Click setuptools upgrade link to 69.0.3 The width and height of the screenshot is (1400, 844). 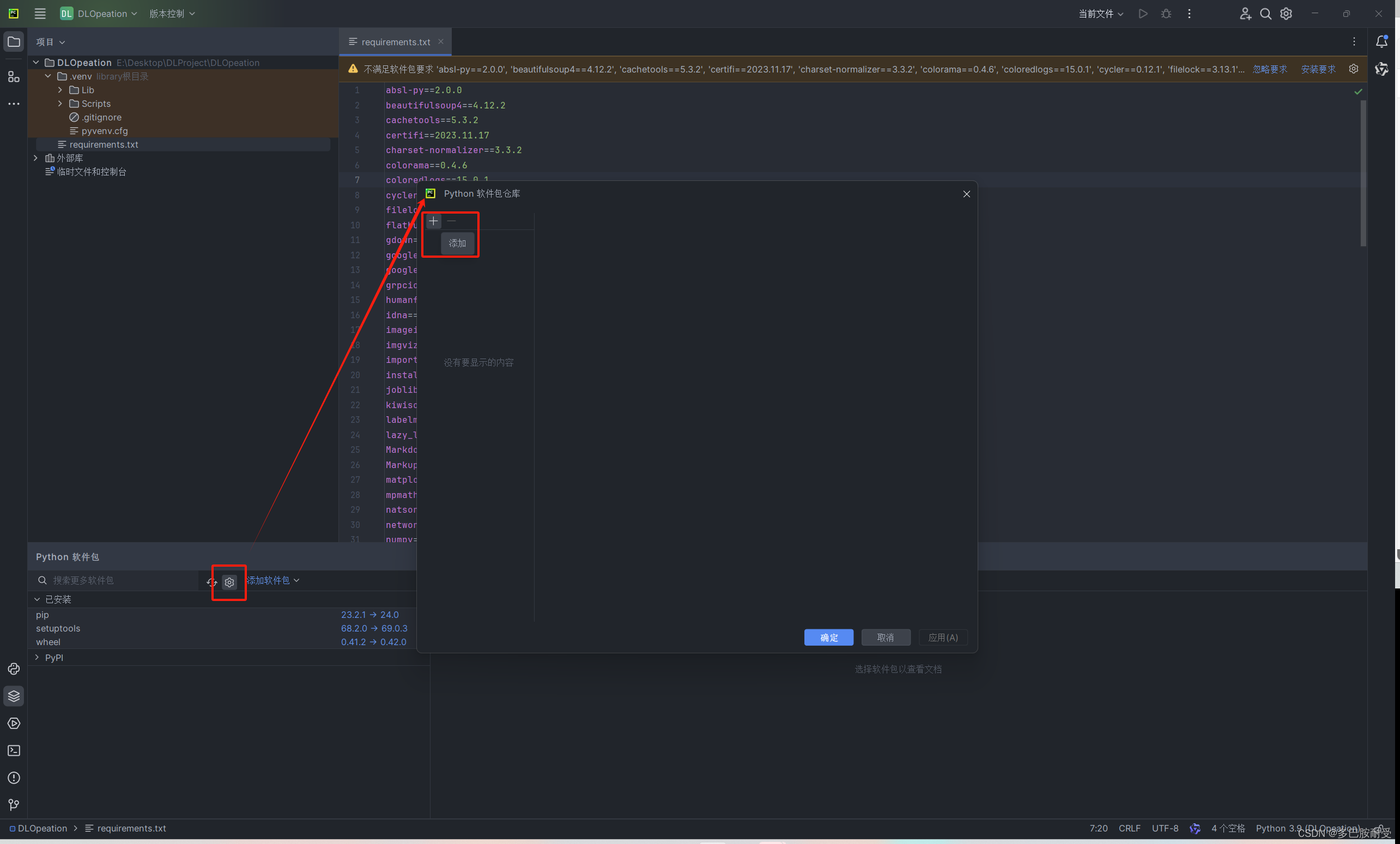[374, 628]
